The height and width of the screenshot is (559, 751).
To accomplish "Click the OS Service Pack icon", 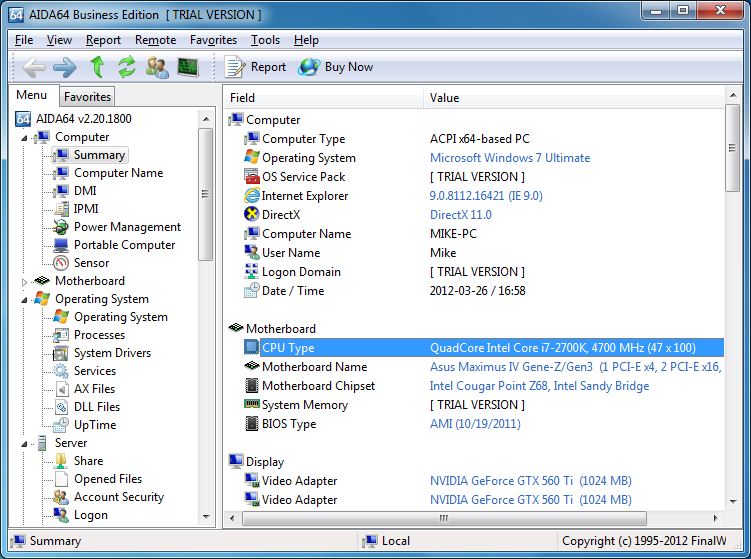I will [x=252, y=176].
